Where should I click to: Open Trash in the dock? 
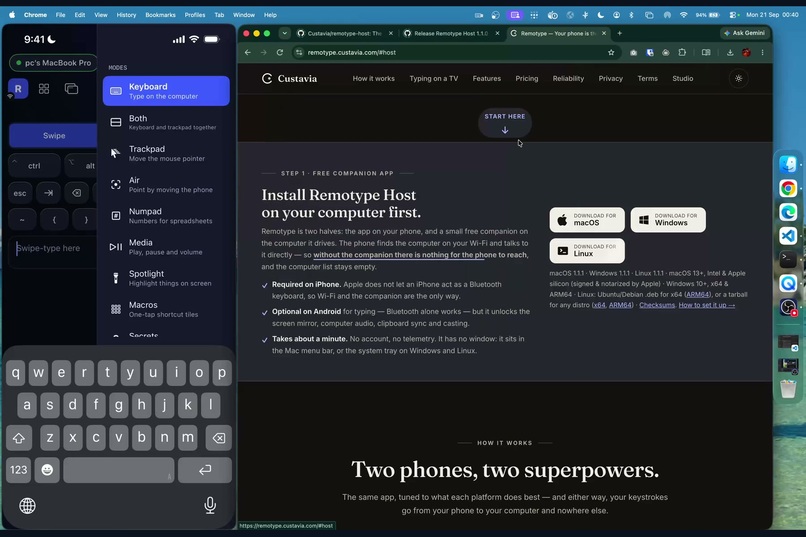click(788, 388)
